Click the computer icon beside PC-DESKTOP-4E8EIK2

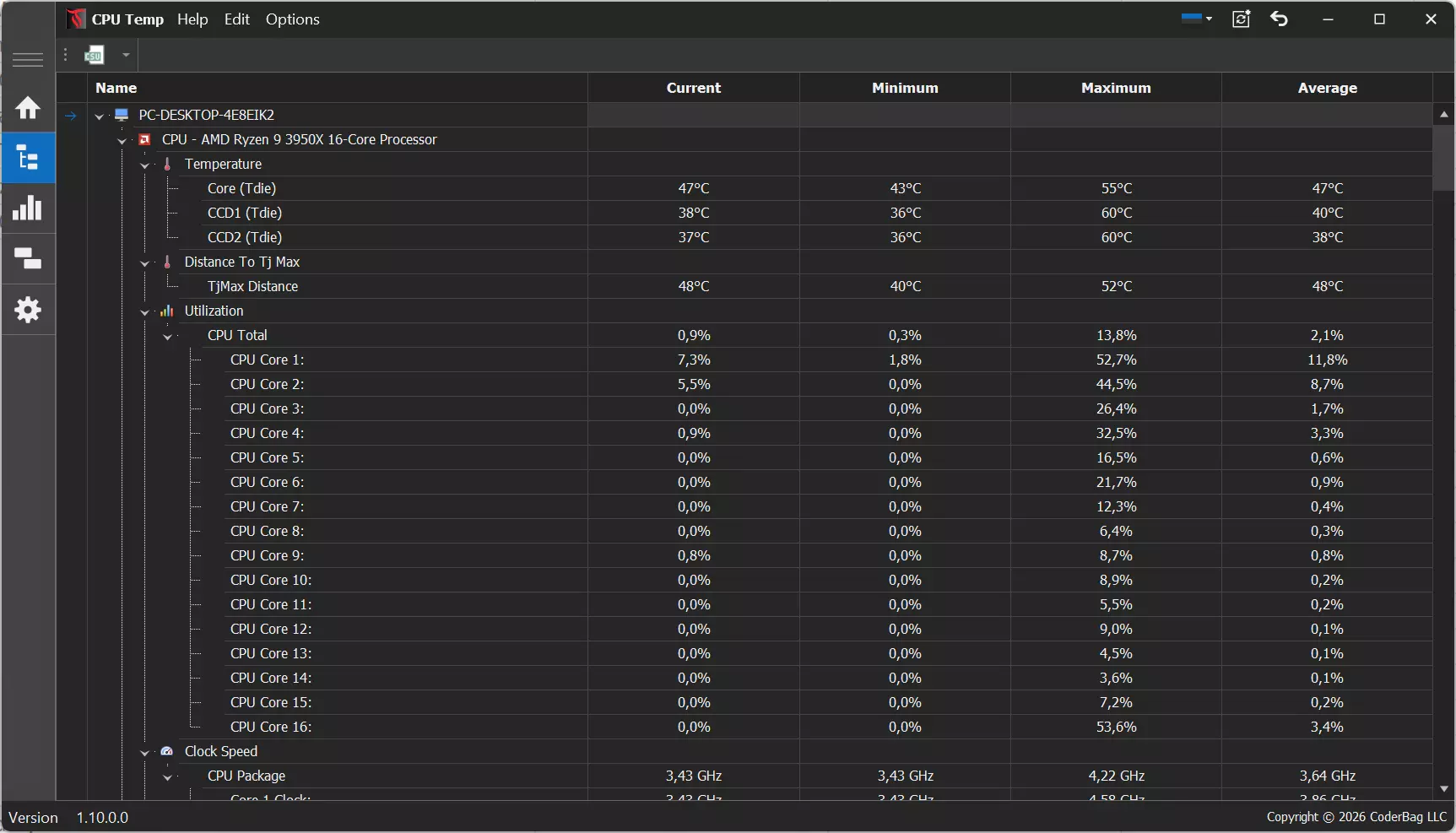coord(122,115)
